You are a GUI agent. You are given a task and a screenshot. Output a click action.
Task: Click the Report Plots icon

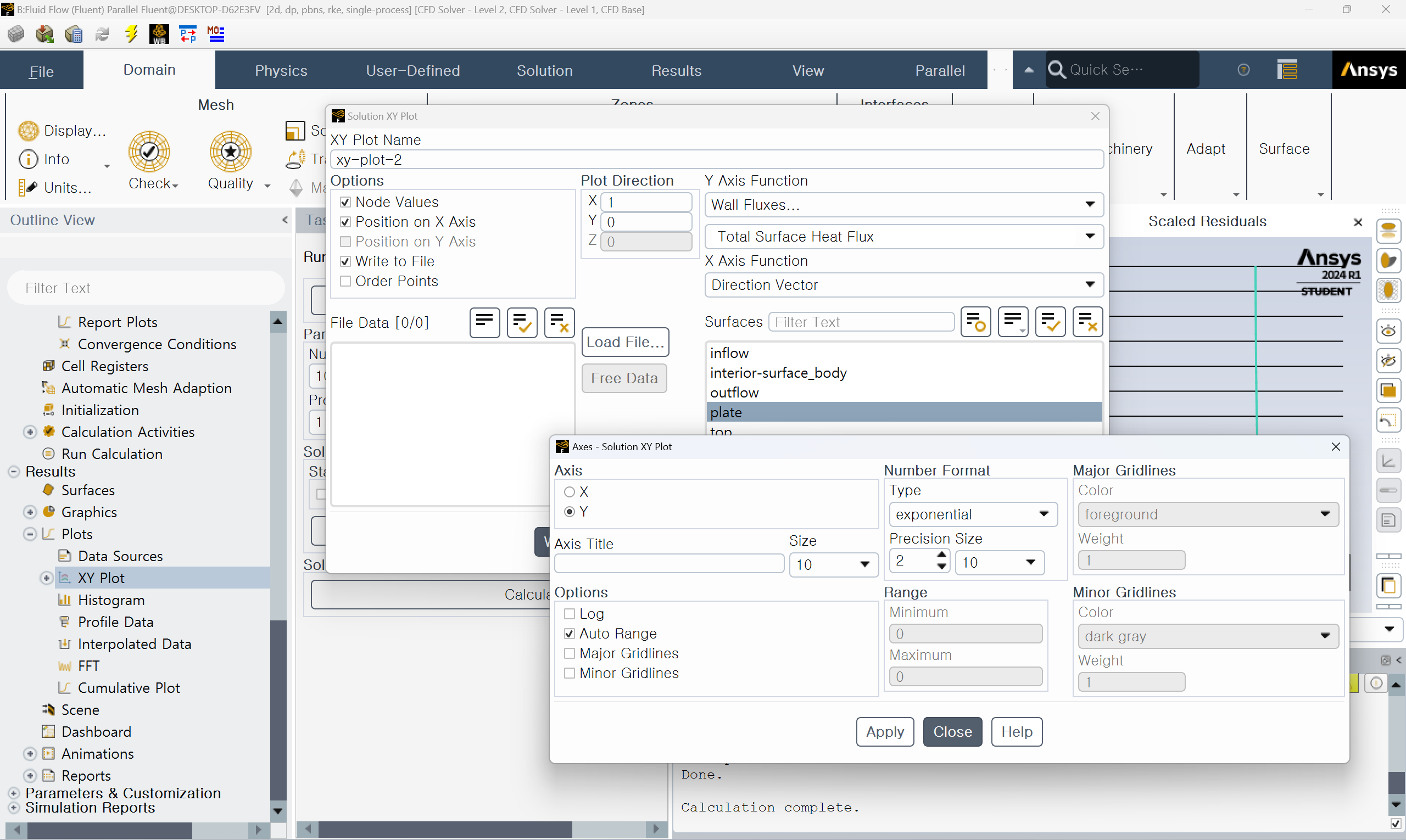point(65,322)
